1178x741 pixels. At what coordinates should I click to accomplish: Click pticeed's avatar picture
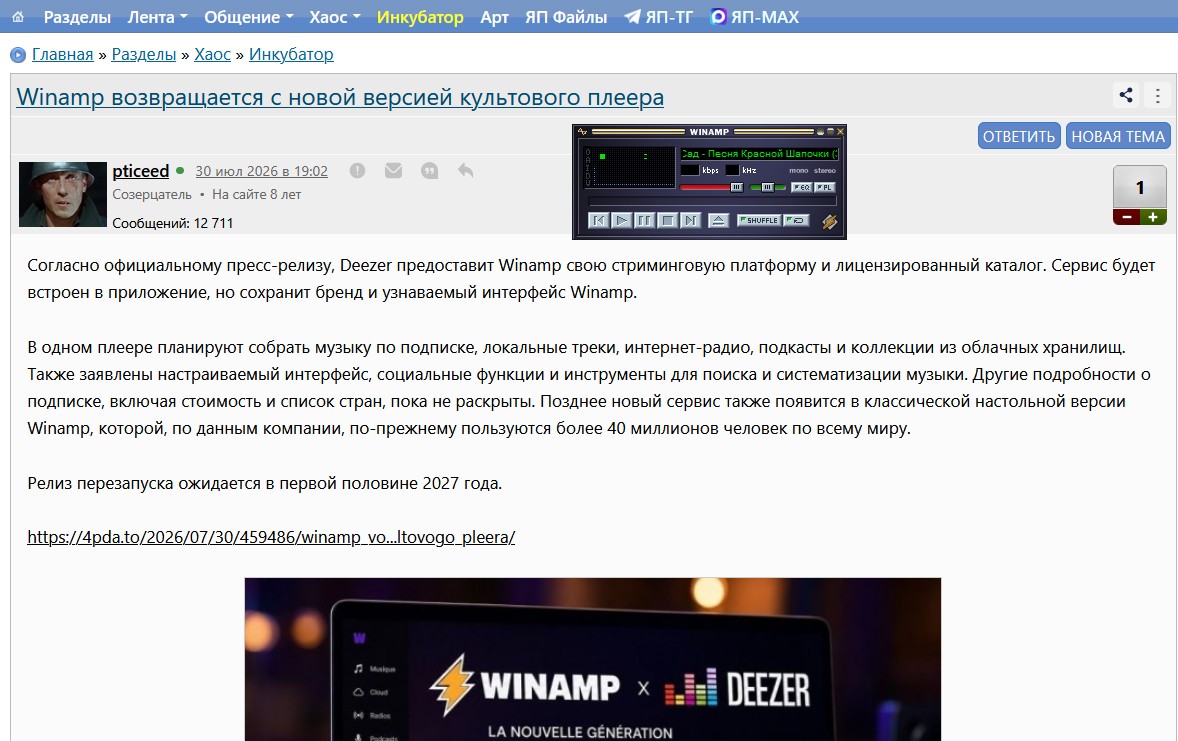click(63, 194)
